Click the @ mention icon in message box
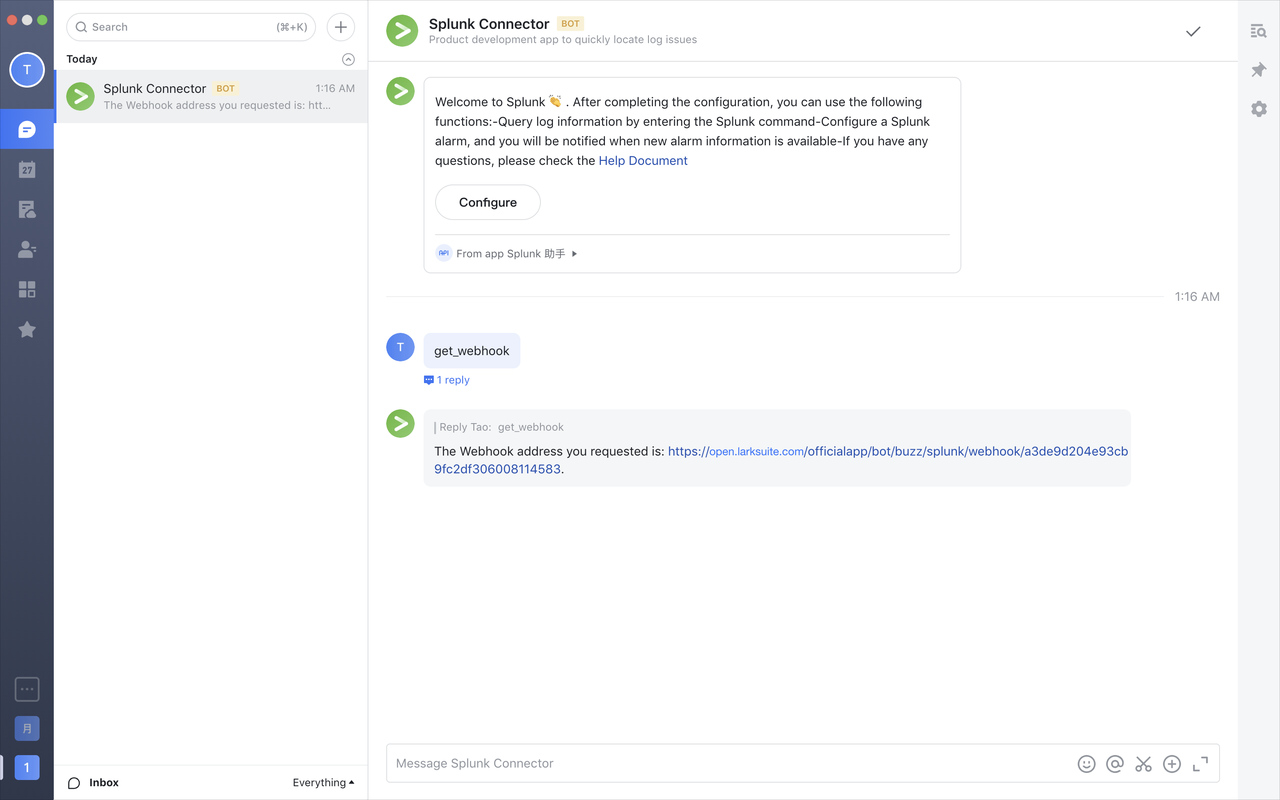1280x800 pixels. tap(1115, 764)
